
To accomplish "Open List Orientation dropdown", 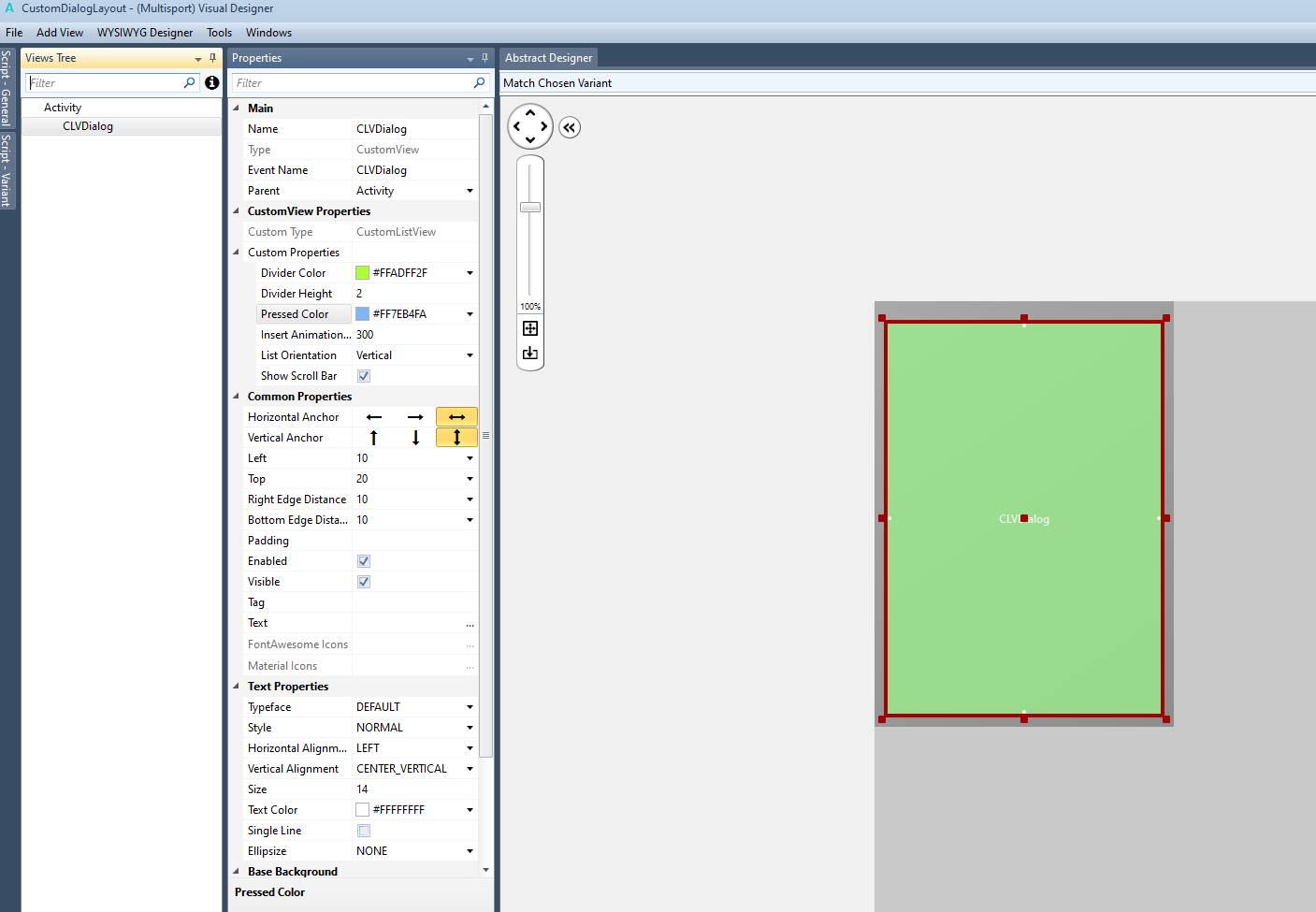I will (x=470, y=355).
